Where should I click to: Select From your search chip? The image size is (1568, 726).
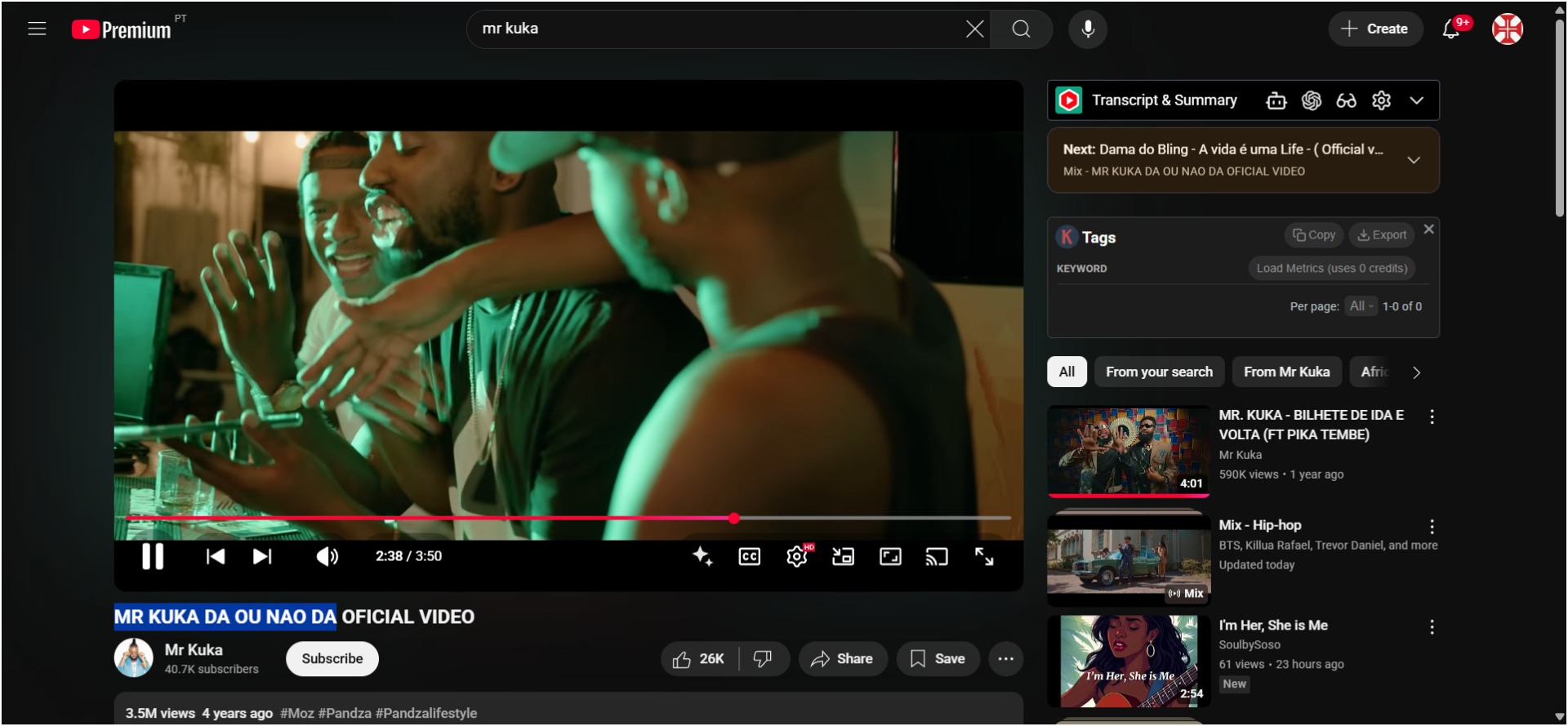click(x=1159, y=372)
